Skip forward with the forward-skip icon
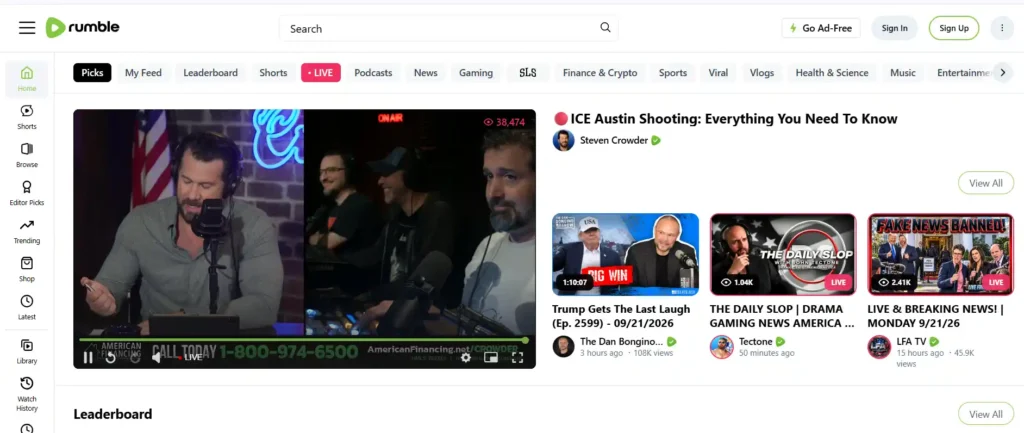This screenshot has width=1024, height=433. click(135, 357)
